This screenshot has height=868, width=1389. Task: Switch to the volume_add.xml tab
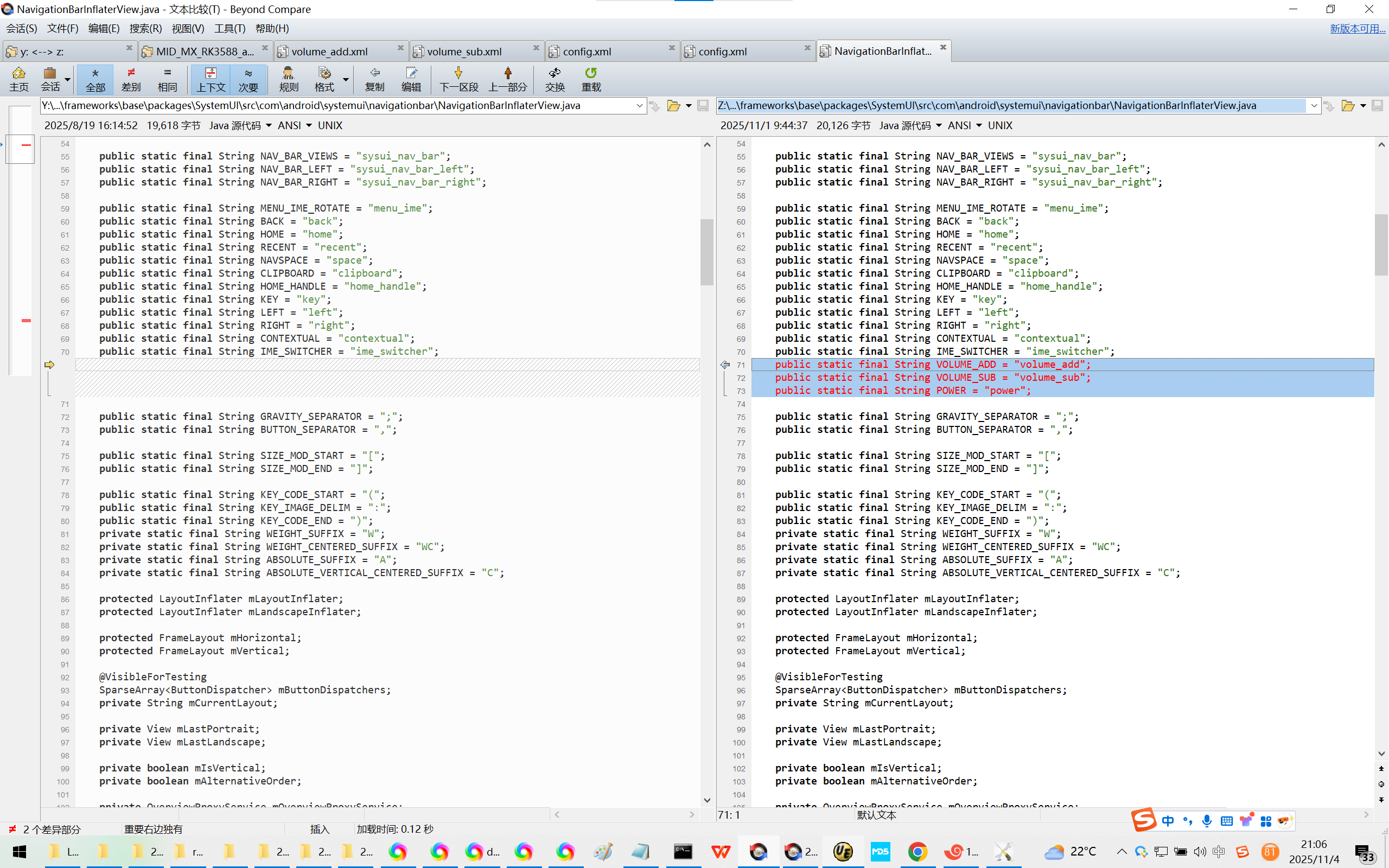click(x=330, y=52)
